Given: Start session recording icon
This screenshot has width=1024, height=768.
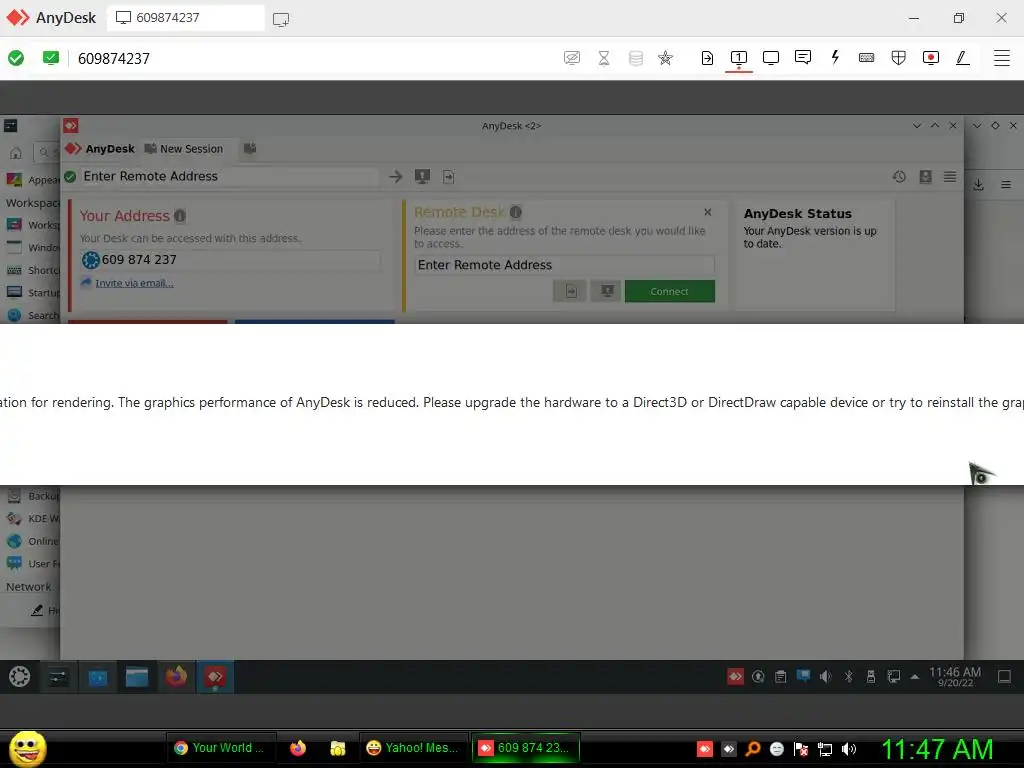Looking at the screenshot, I should click(x=931, y=58).
